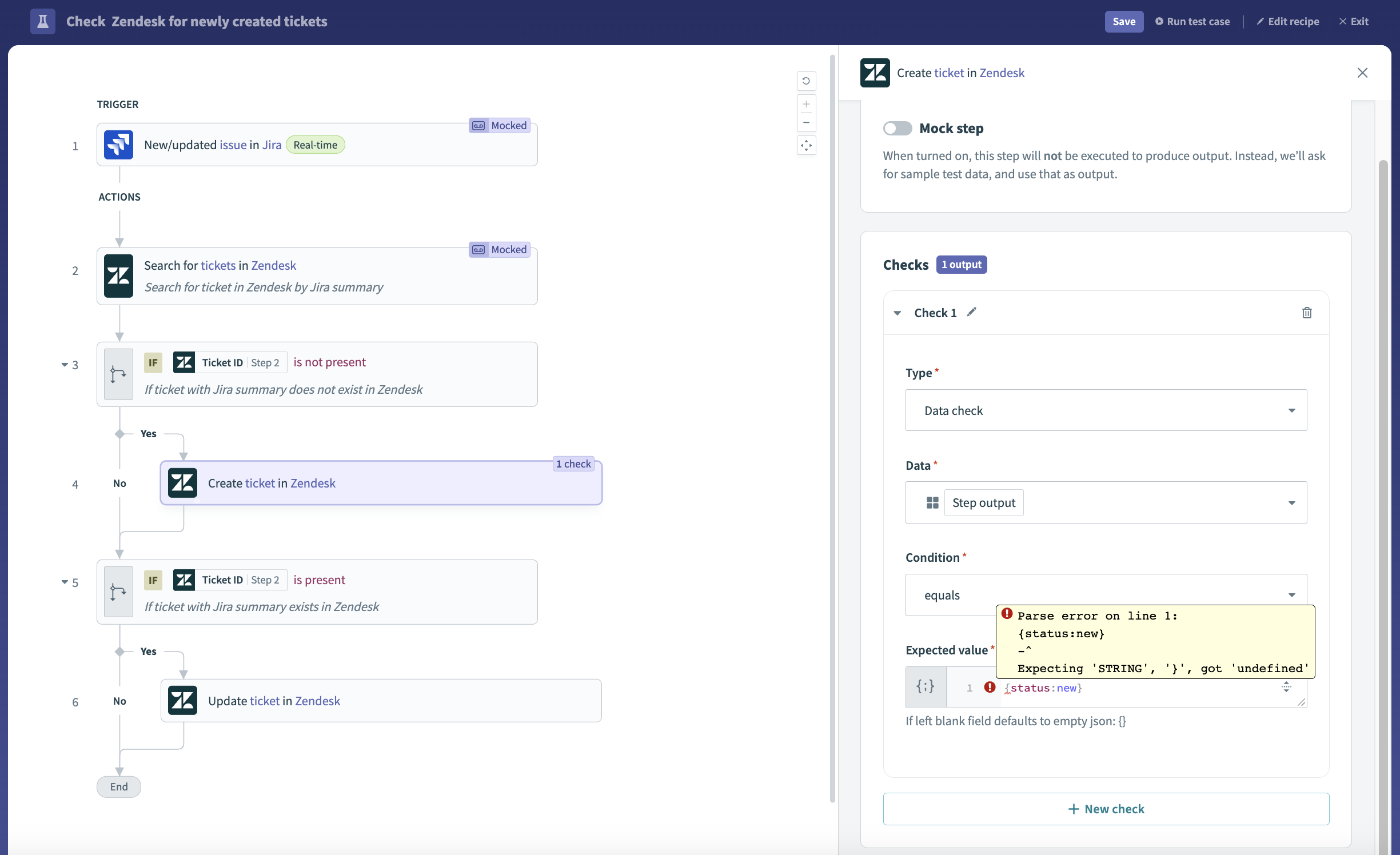The width and height of the screenshot is (1400, 855).
Task: Click Run test case
Action: (1192, 21)
